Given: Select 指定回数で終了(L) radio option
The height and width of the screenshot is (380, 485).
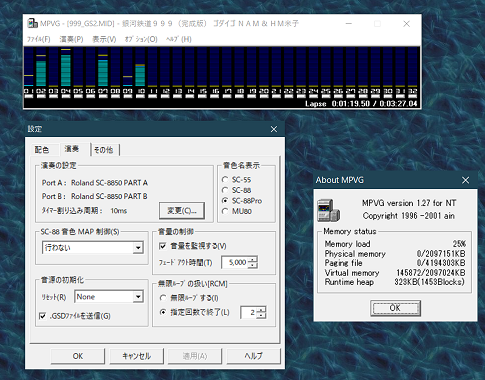Looking at the screenshot, I should tap(195, 312).
